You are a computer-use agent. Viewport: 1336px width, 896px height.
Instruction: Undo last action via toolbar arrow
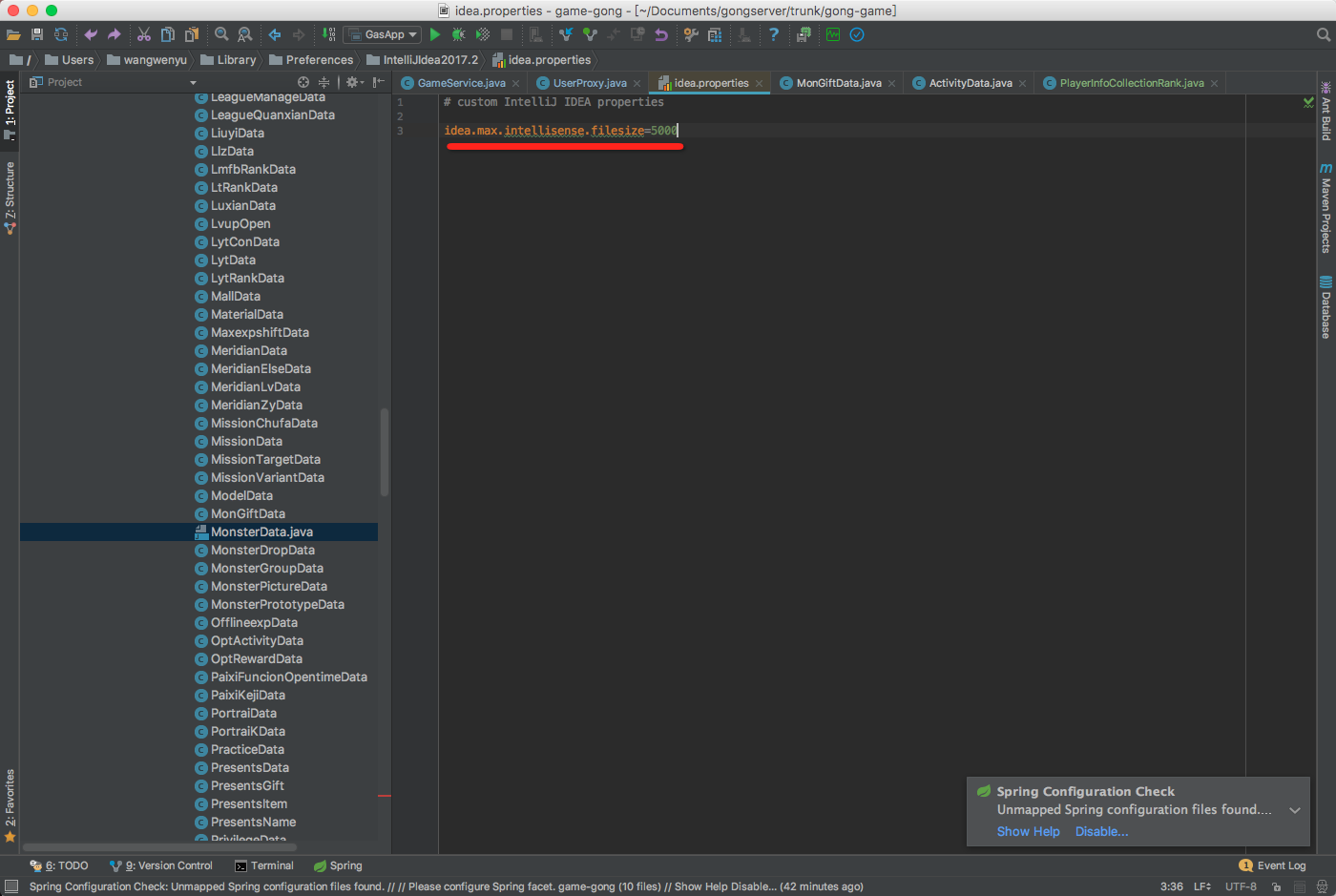click(89, 34)
